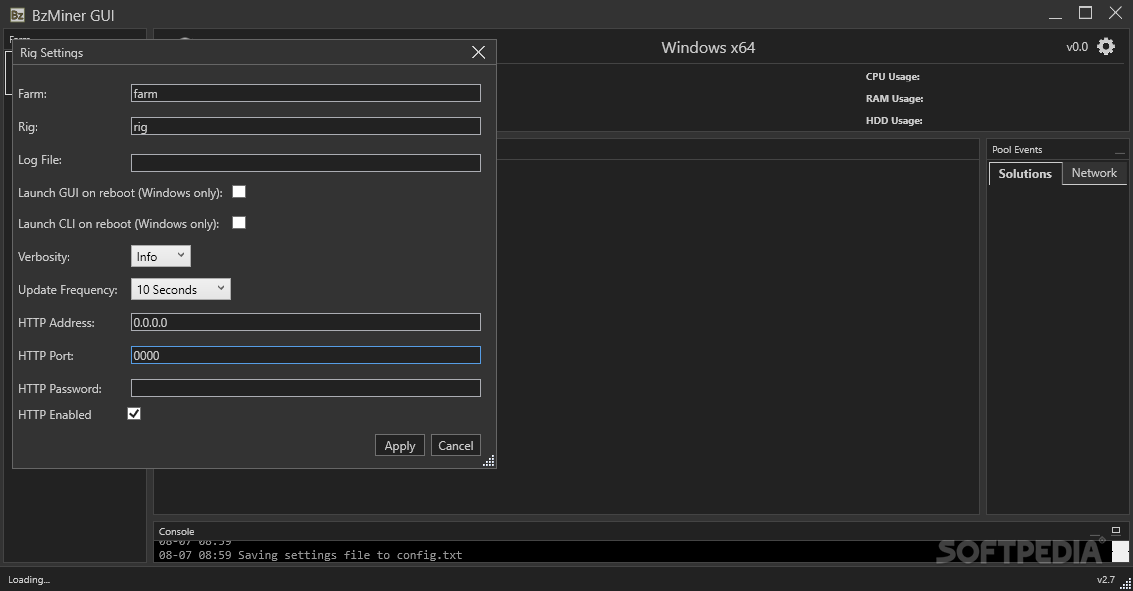Screen dimensions: 1133x591
Task: Uncheck the HTTP Enabled checkbox
Action: click(x=134, y=413)
